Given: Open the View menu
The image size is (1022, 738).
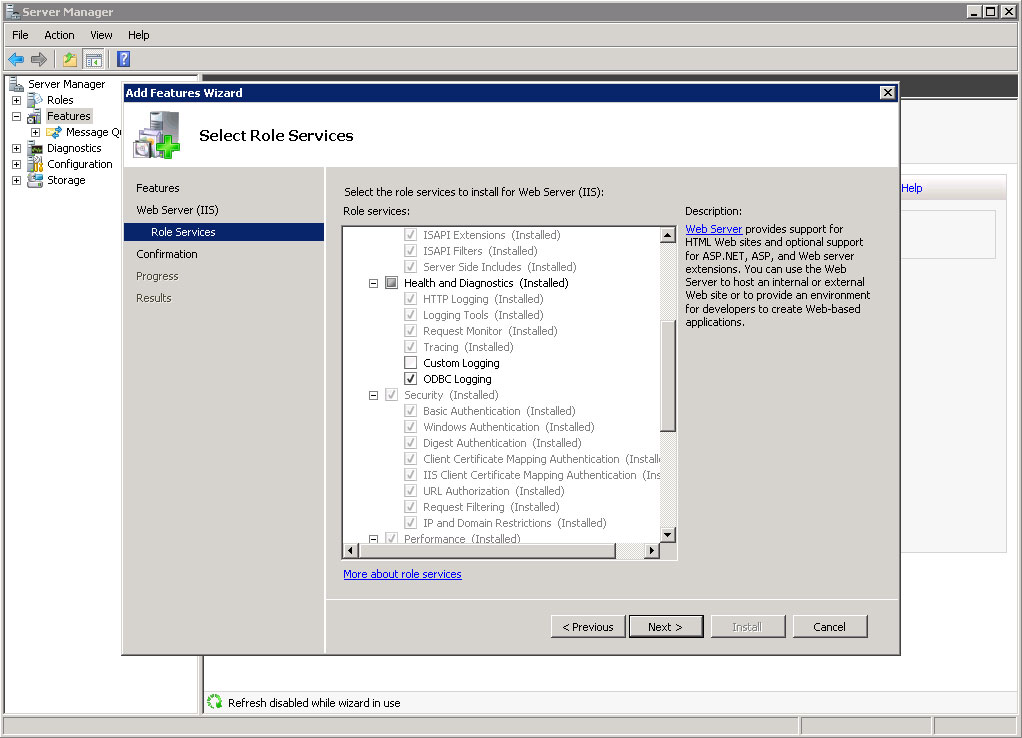Looking at the screenshot, I should point(101,35).
